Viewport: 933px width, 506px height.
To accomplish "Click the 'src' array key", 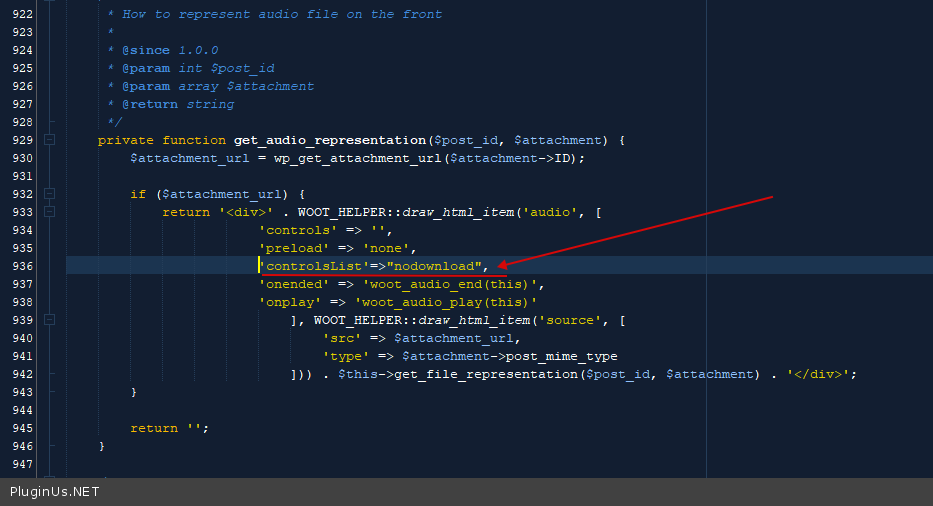I will (x=342, y=338).
